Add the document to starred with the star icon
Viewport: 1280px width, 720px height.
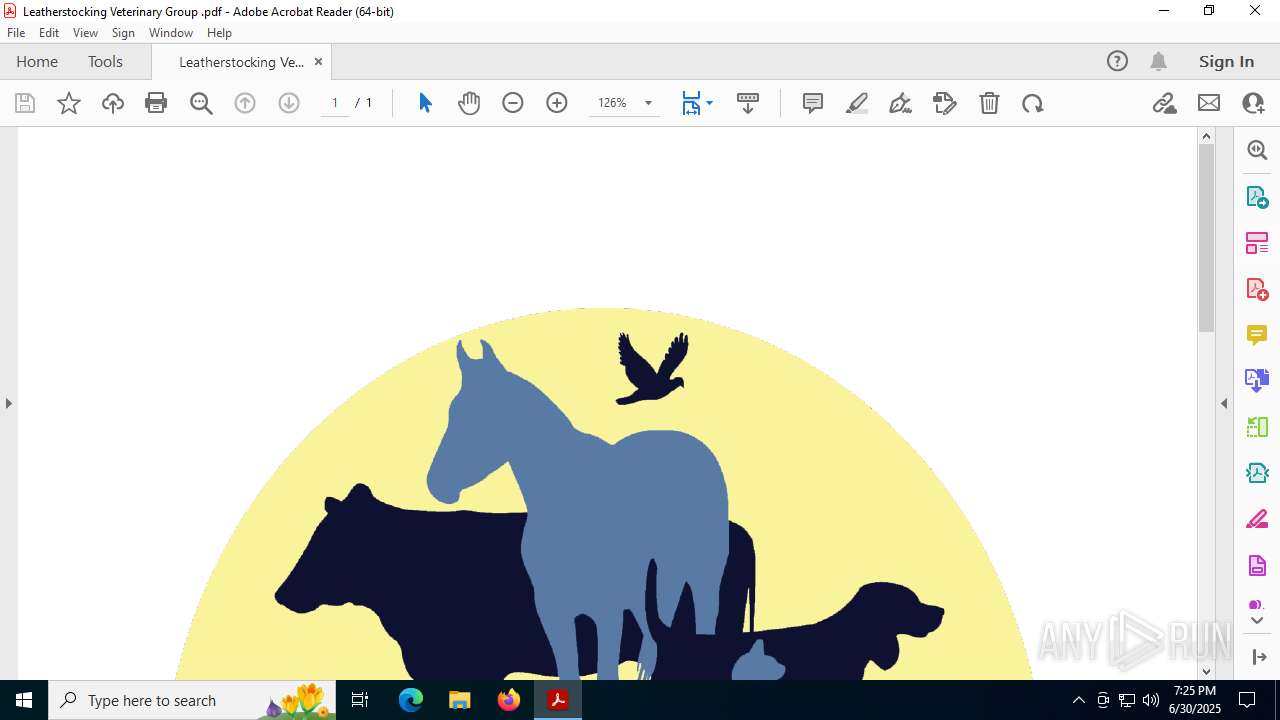pos(69,103)
